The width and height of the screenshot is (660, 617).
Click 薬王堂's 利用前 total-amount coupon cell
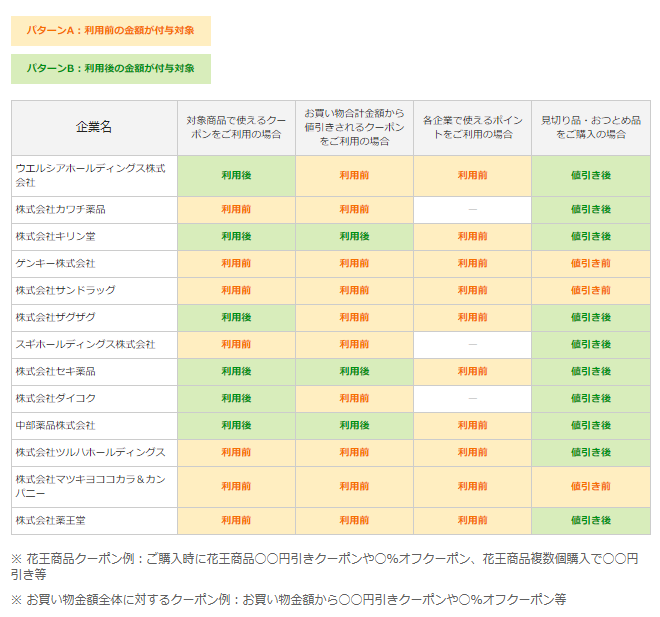(354, 521)
